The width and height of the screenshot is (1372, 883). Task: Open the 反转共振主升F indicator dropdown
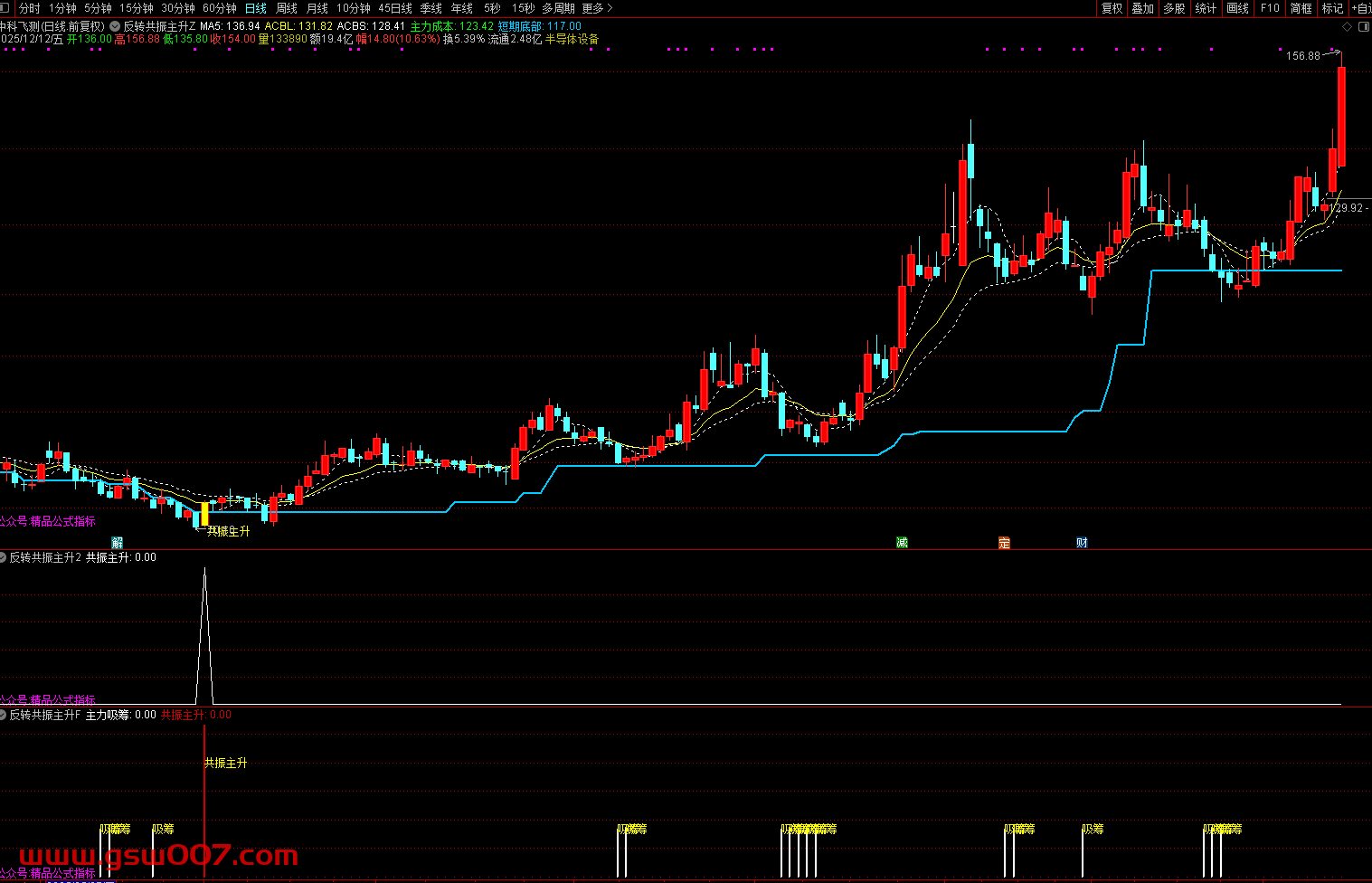(4, 715)
